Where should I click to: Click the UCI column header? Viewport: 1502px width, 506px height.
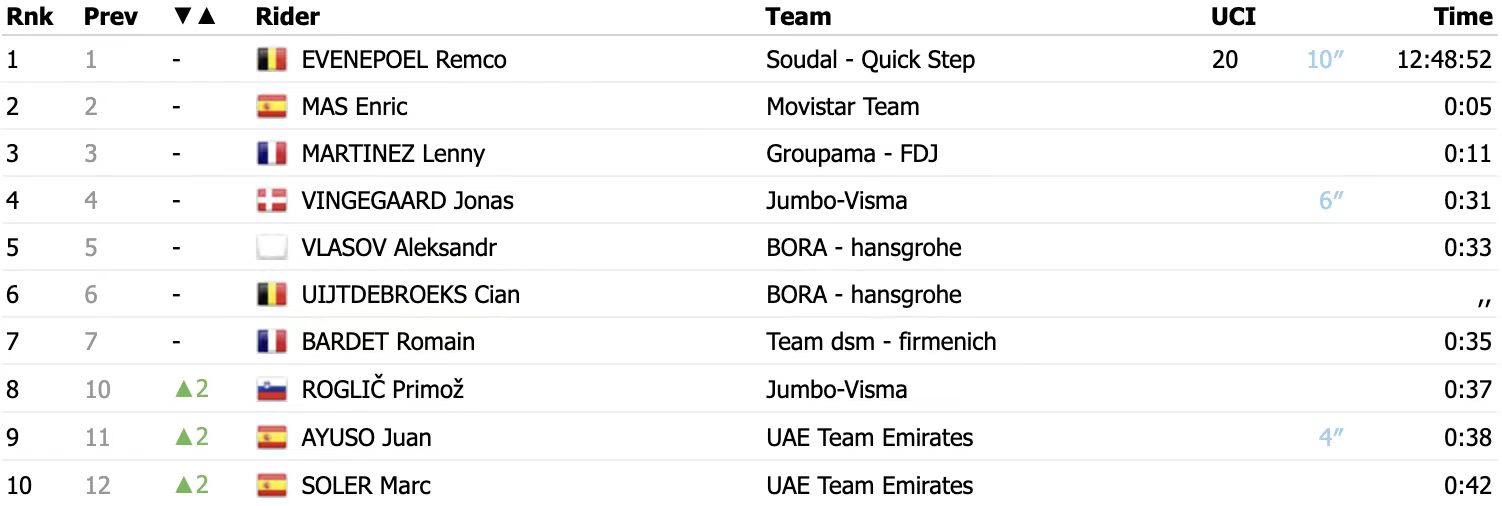tap(1233, 17)
